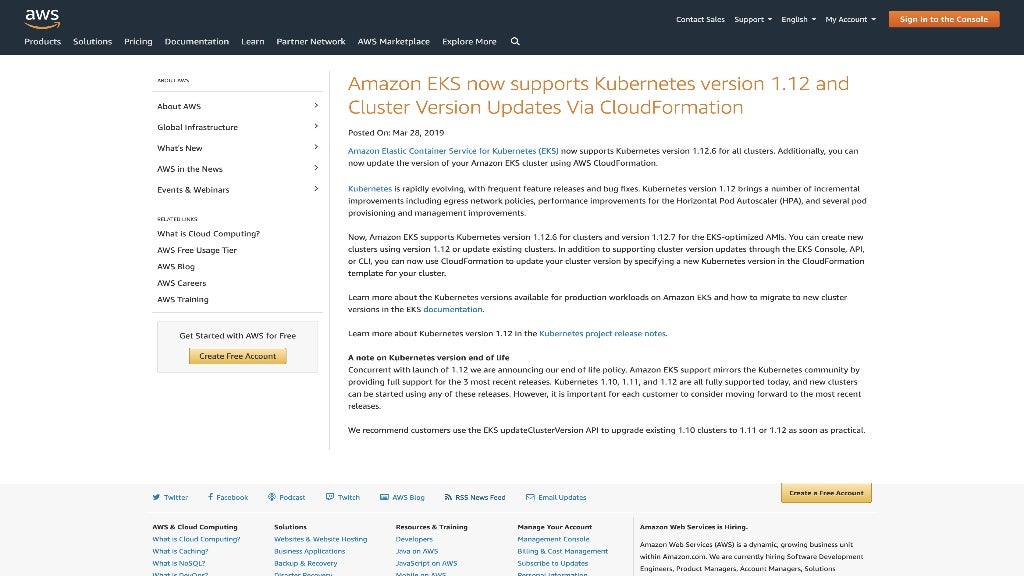Open Subscribe to Updates link
Image resolution: width=1024 pixels, height=576 pixels.
tap(552, 563)
